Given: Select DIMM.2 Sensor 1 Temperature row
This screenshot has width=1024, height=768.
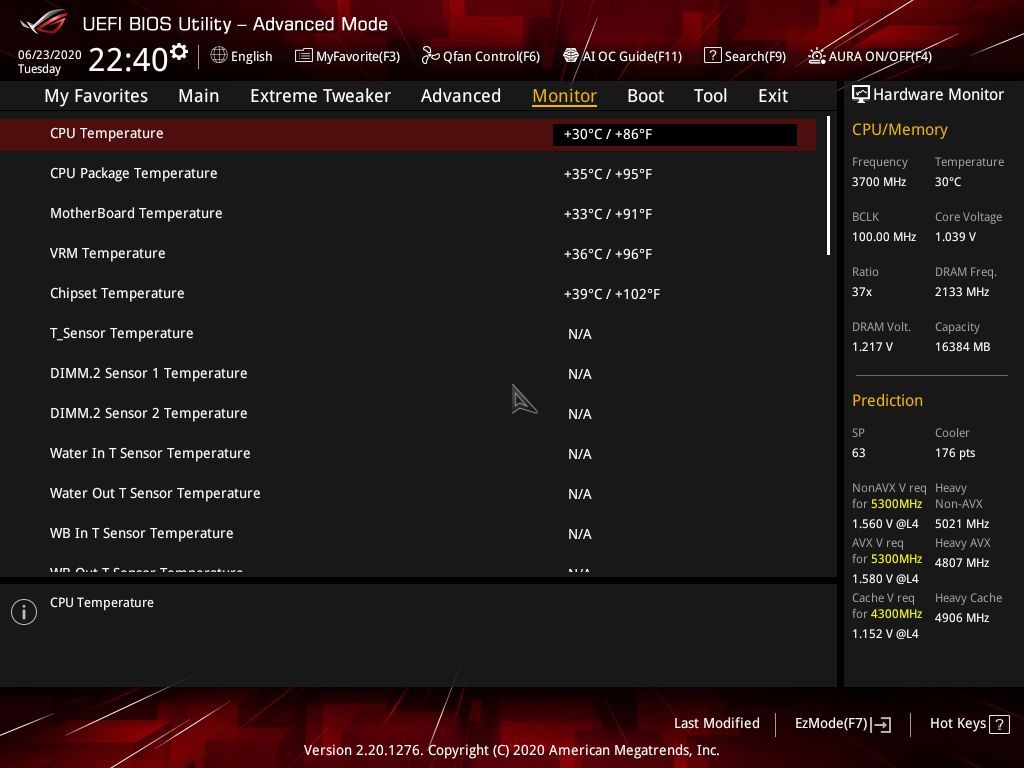Looking at the screenshot, I should click(x=408, y=374).
